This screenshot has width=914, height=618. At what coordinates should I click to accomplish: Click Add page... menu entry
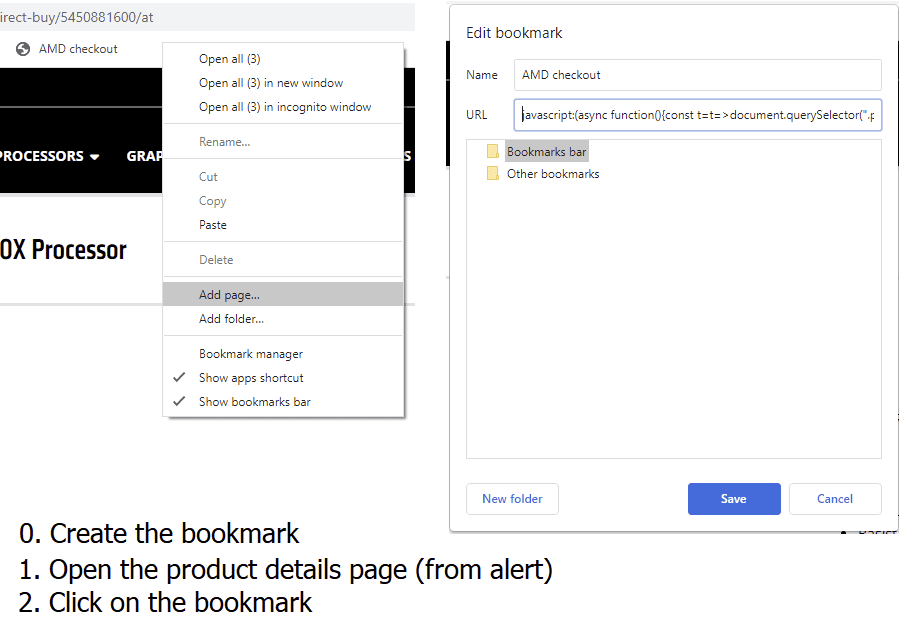point(229,295)
